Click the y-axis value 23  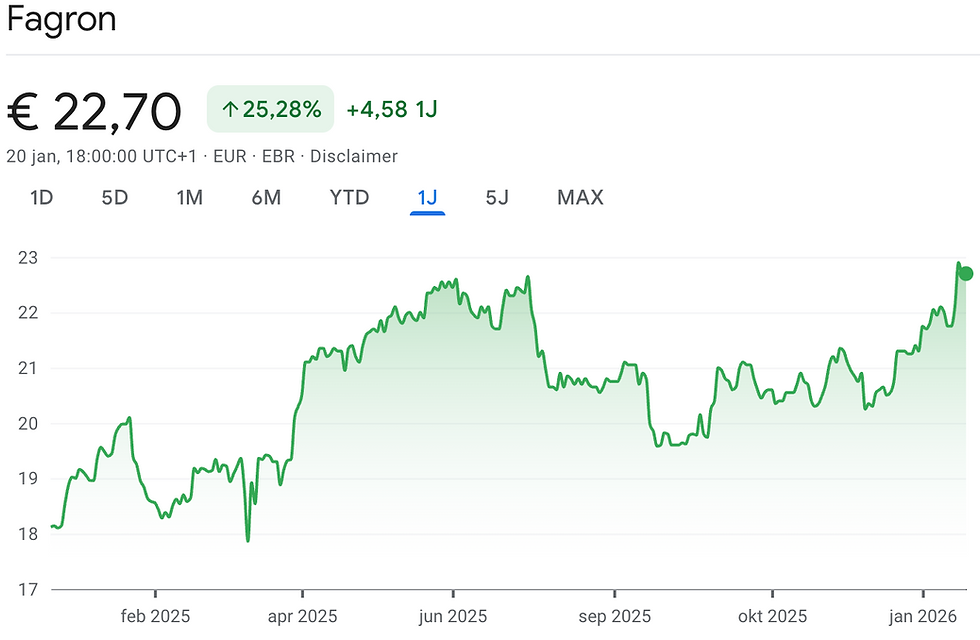point(28,258)
